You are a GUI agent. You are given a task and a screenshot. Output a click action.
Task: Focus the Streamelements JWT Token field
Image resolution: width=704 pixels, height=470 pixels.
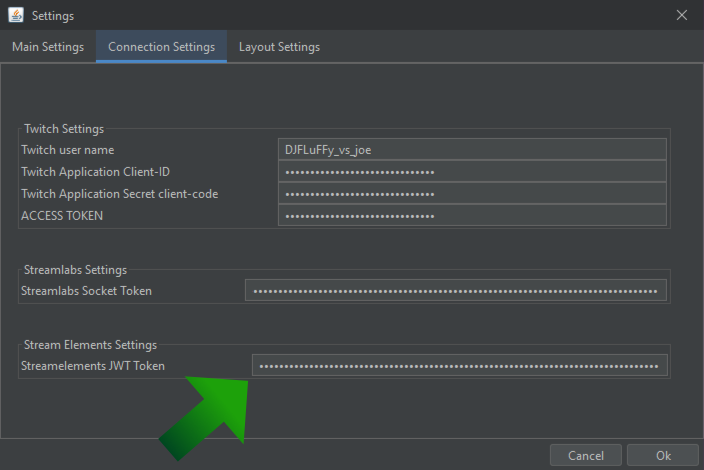[460, 365]
